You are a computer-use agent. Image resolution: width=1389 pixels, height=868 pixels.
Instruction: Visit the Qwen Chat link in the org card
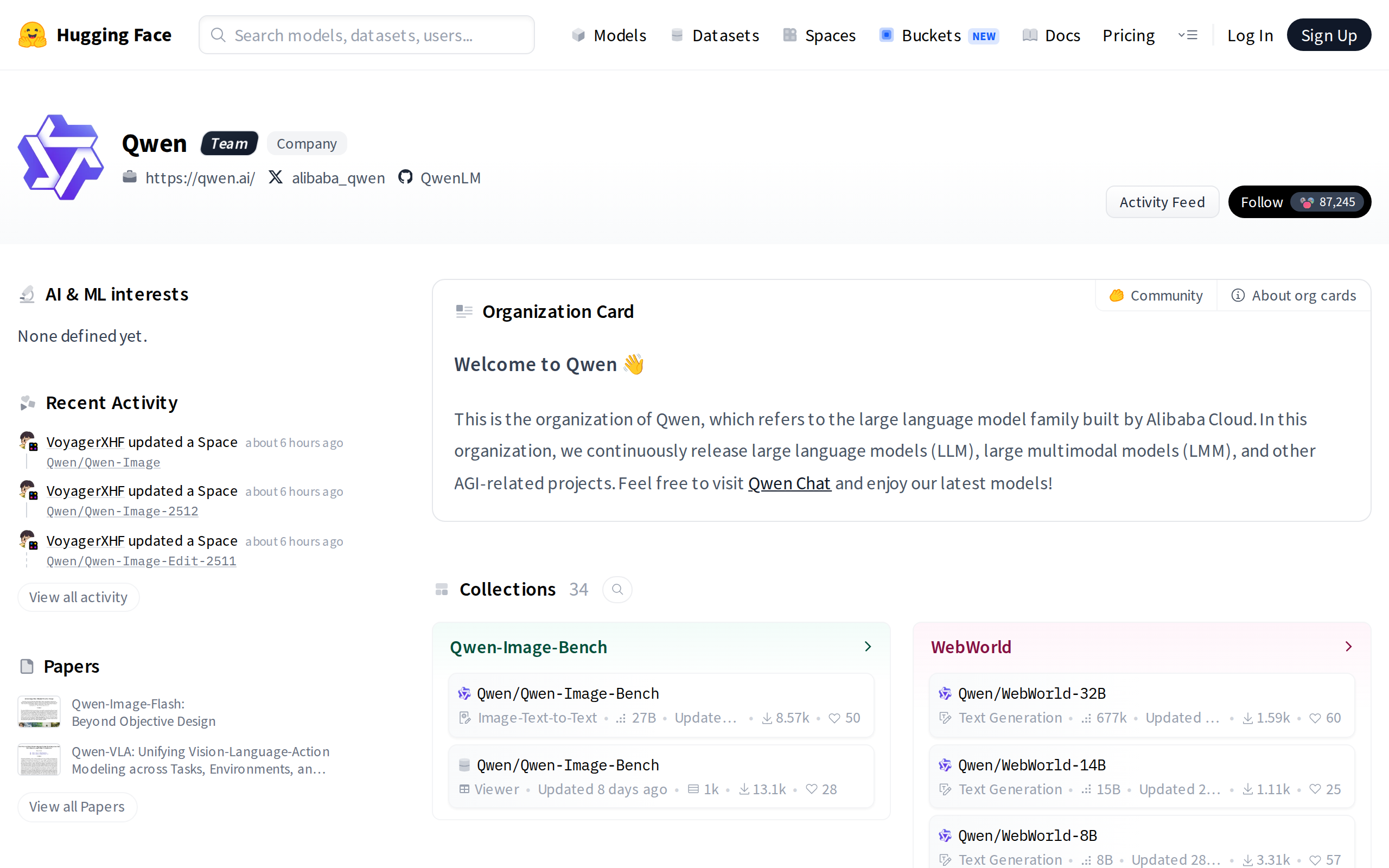[789, 483]
